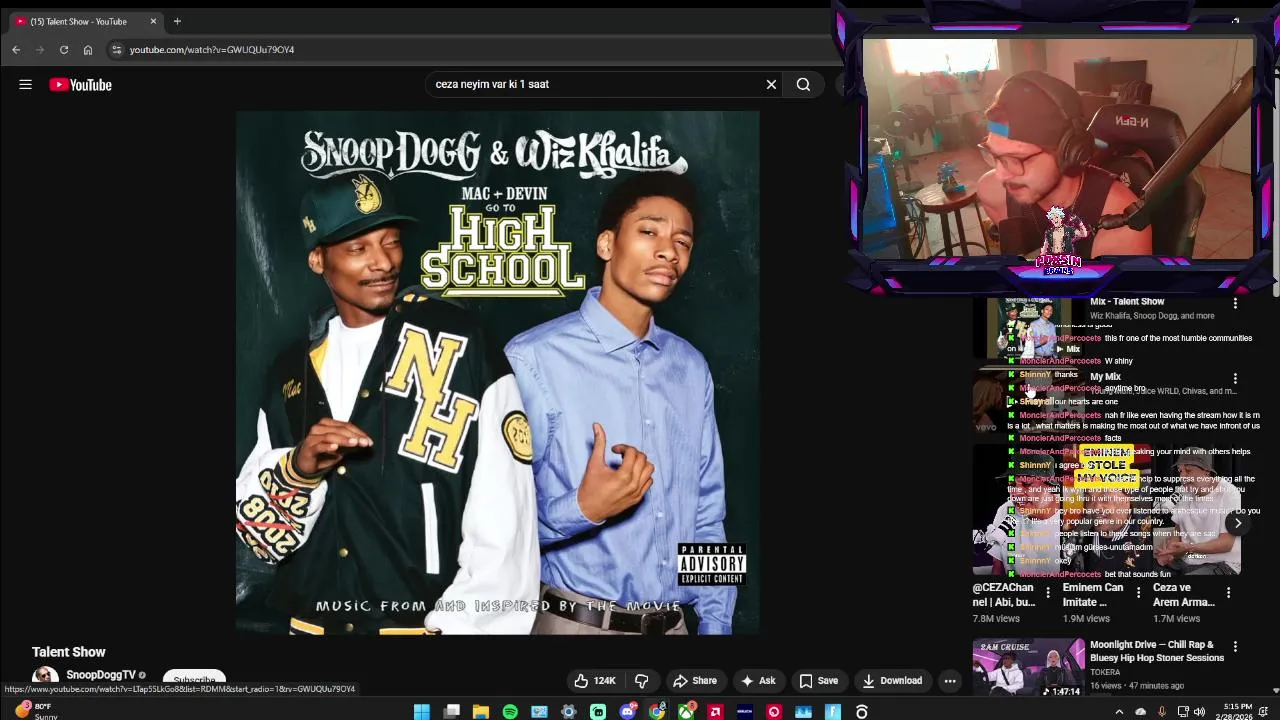This screenshot has height=720, width=1280.
Task: Open File Explorer from the taskbar
Action: tap(481, 712)
